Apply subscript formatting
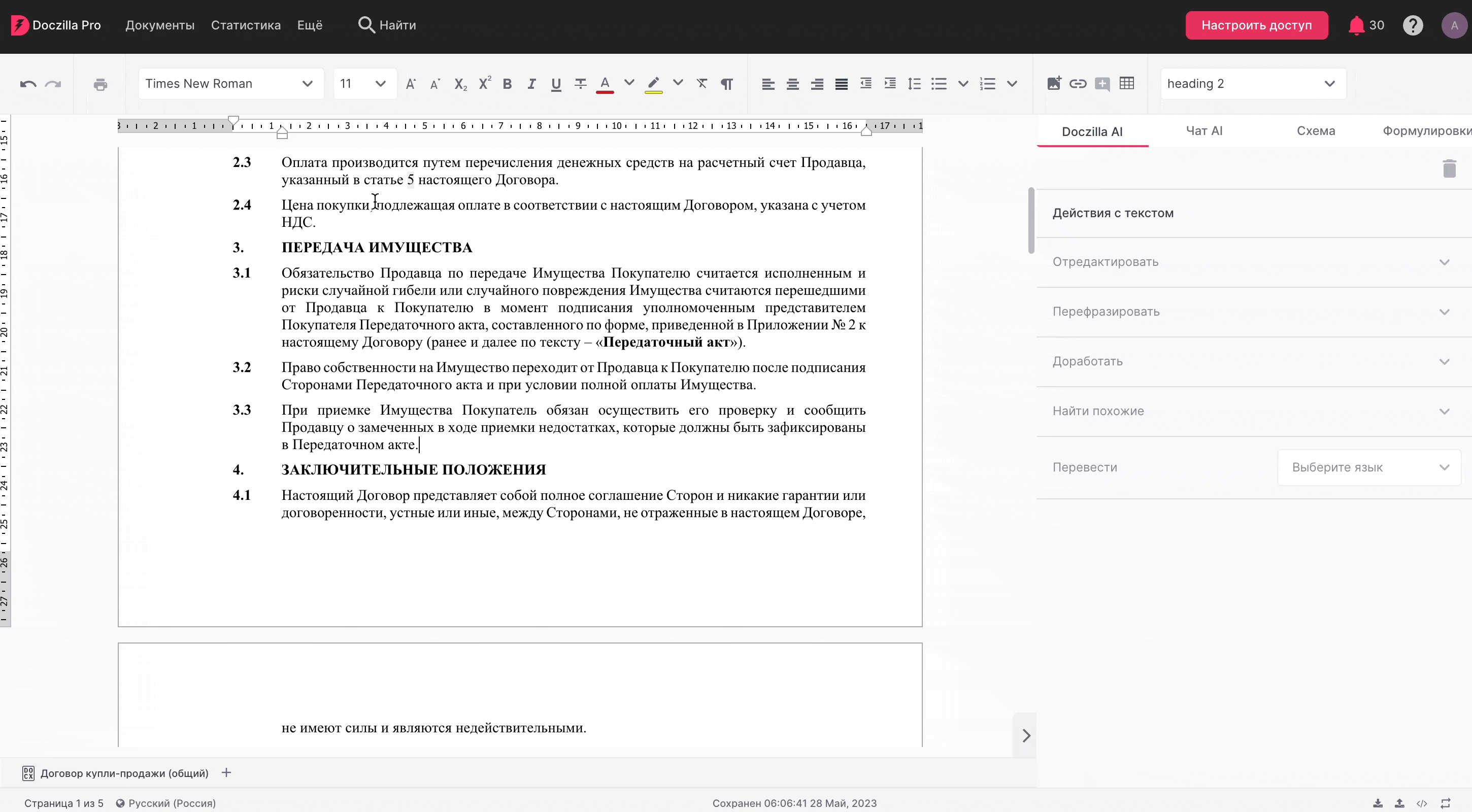This screenshot has height=812, width=1472. click(x=460, y=84)
